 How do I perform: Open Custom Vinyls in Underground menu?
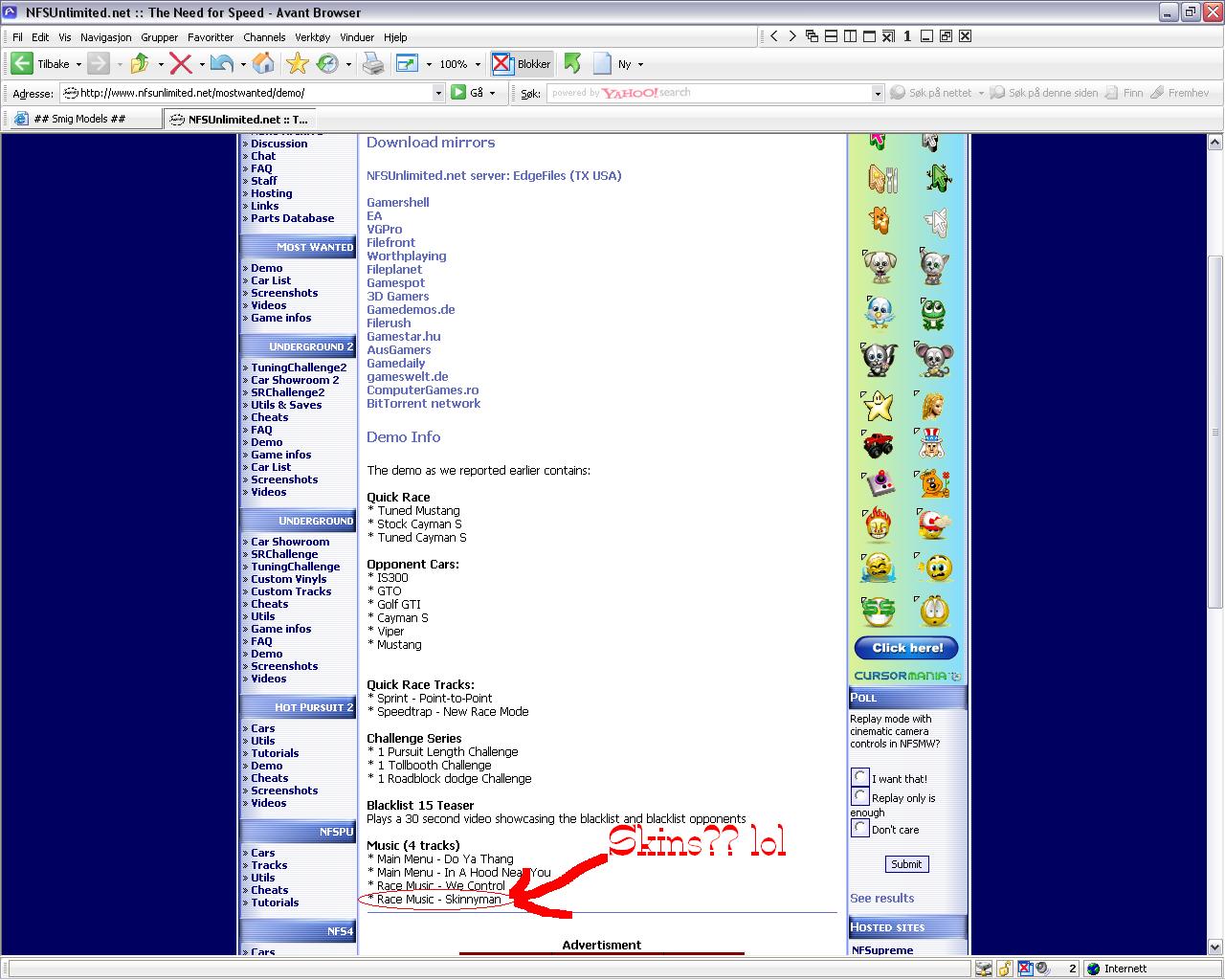point(289,579)
